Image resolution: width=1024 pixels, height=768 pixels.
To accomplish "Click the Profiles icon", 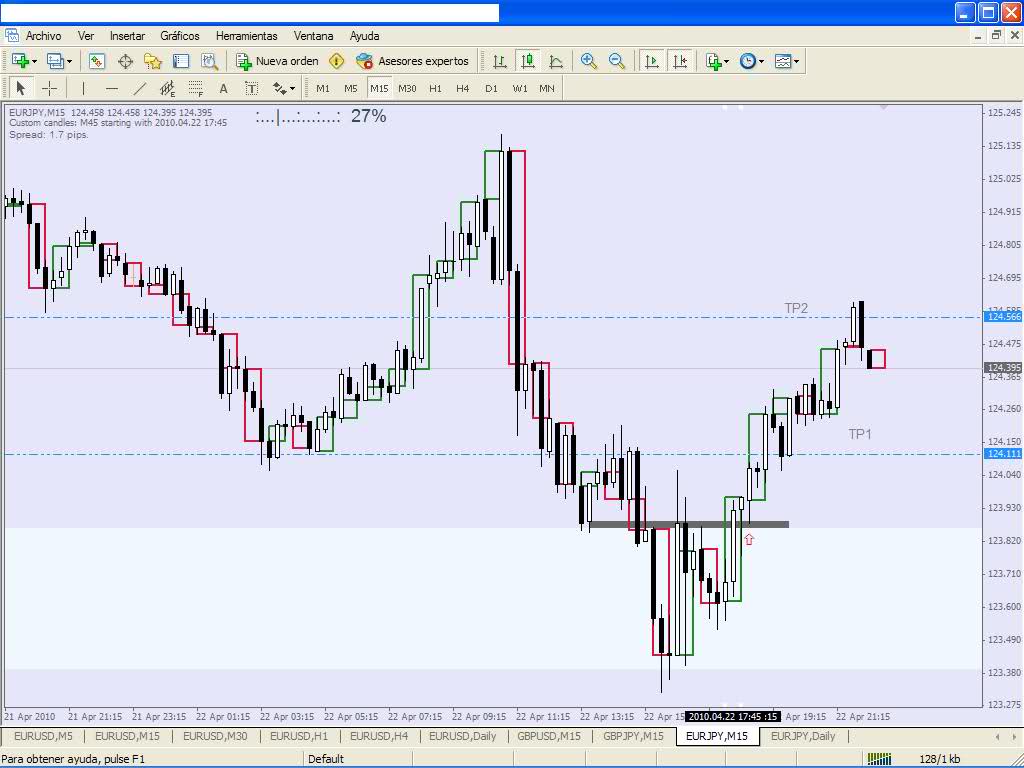I will click(55, 61).
